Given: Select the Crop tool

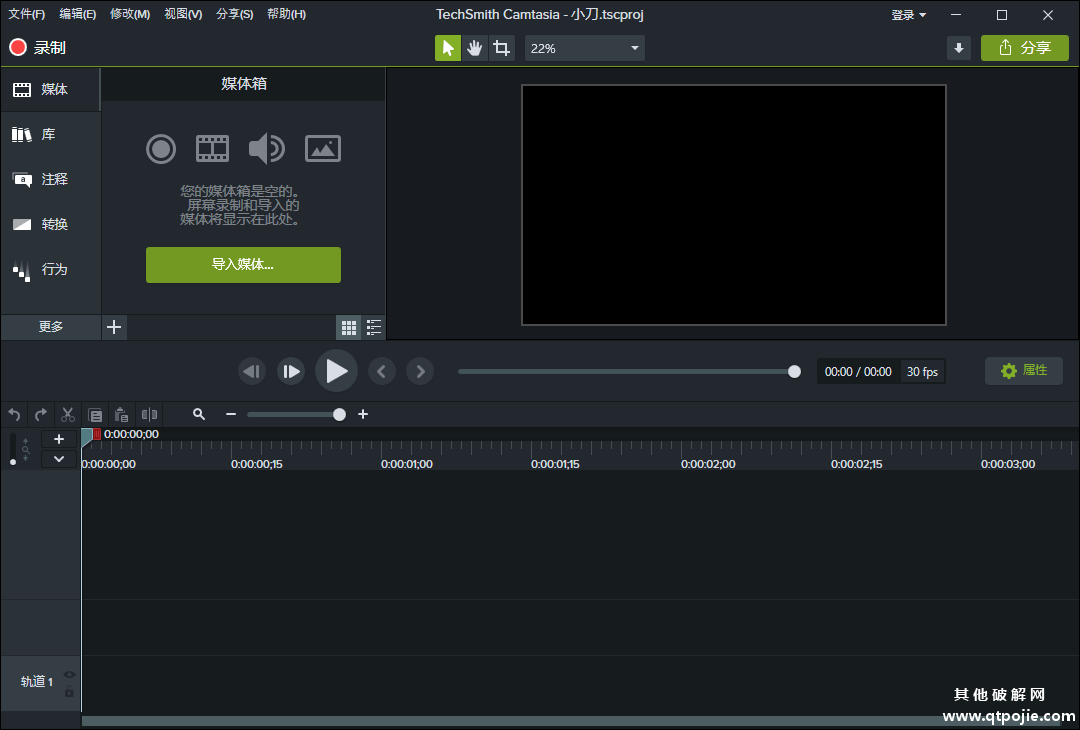Looking at the screenshot, I should [x=502, y=48].
